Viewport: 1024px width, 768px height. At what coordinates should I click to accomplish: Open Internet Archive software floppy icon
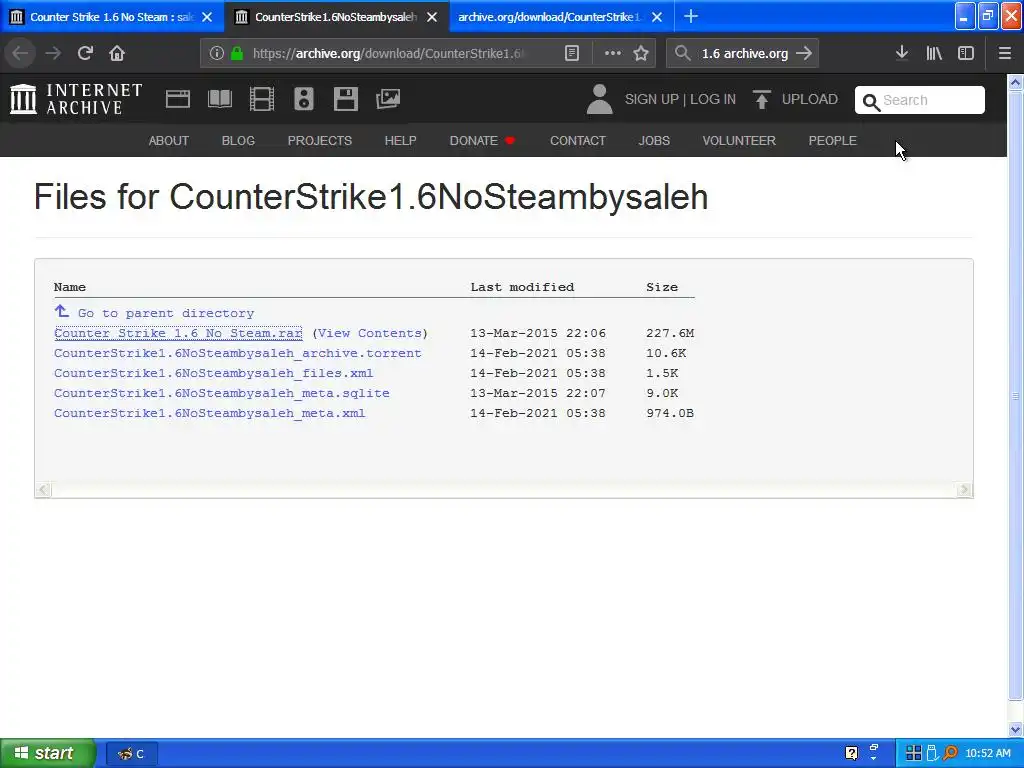coord(345,99)
